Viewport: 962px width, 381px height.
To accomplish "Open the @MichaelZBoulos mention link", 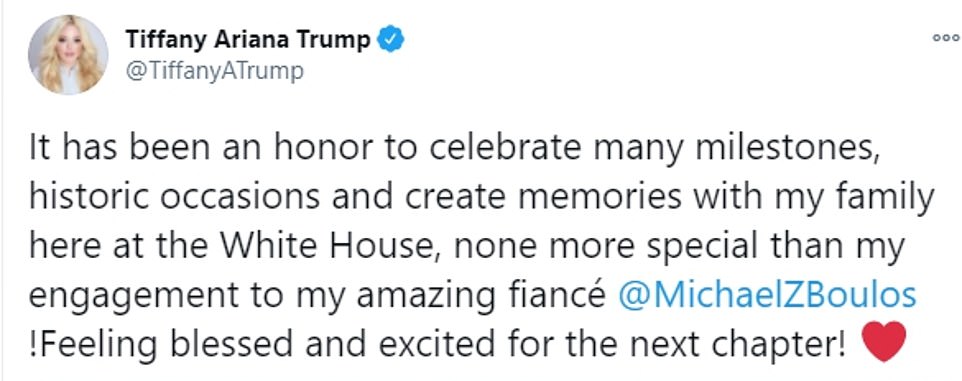I will tap(767, 294).
